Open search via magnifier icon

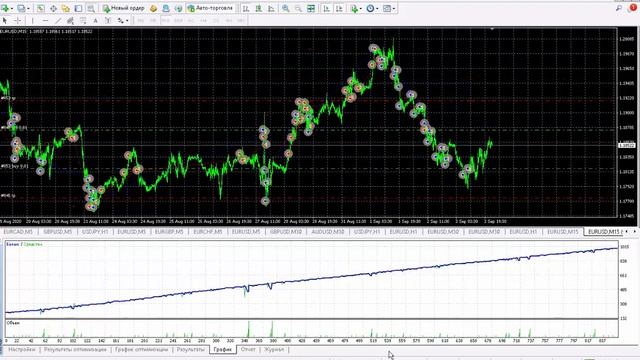[x=619, y=8]
